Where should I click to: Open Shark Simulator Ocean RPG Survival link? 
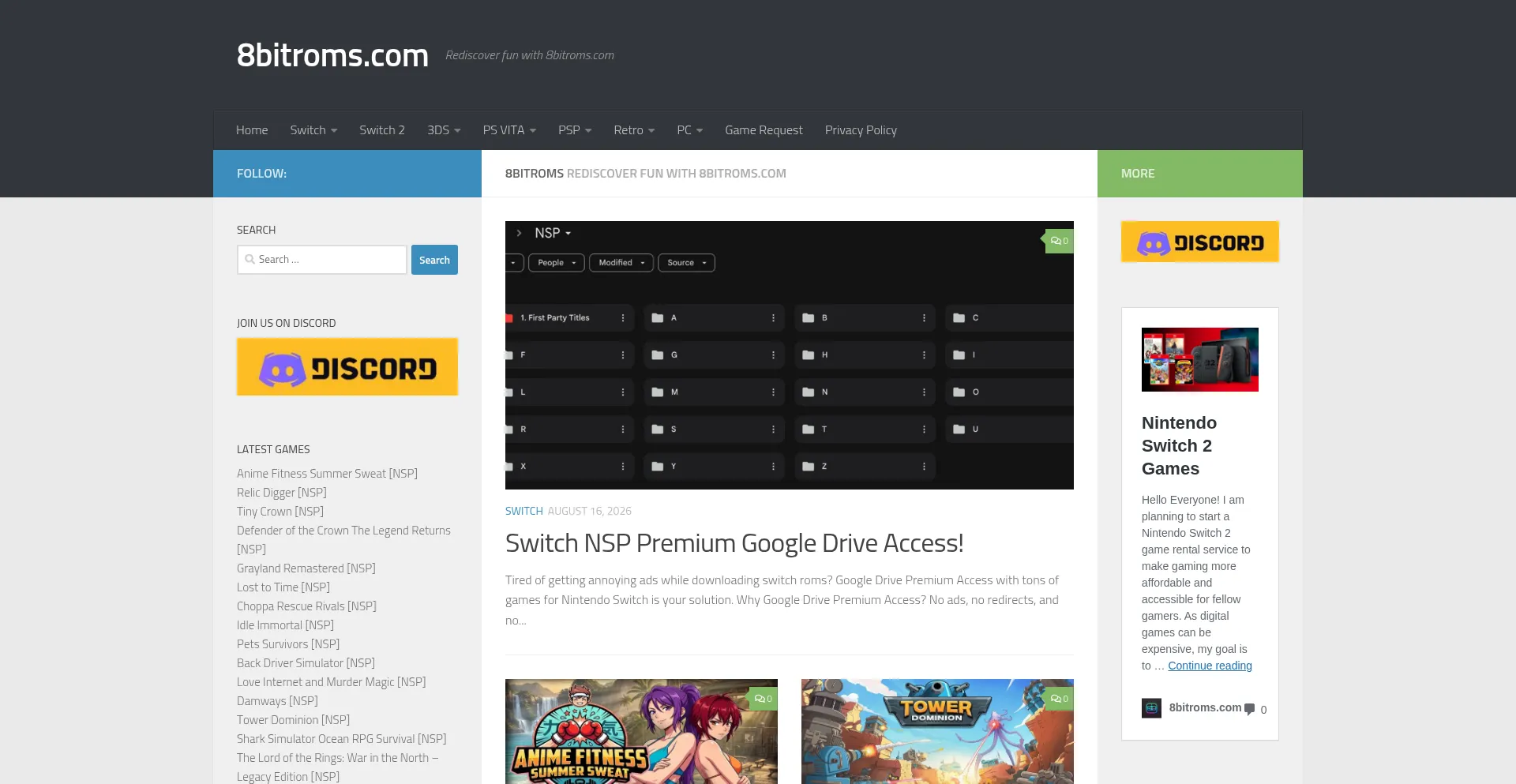tap(341, 739)
